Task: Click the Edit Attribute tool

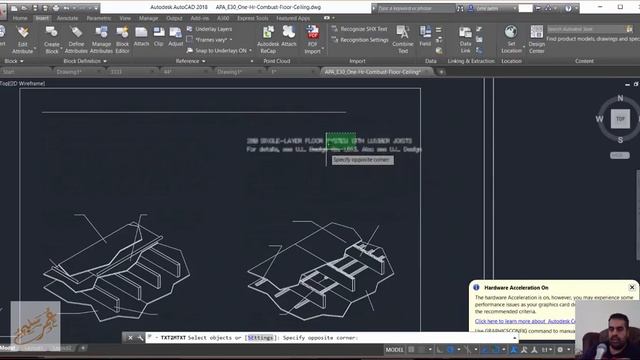Action: tap(22, 40)
